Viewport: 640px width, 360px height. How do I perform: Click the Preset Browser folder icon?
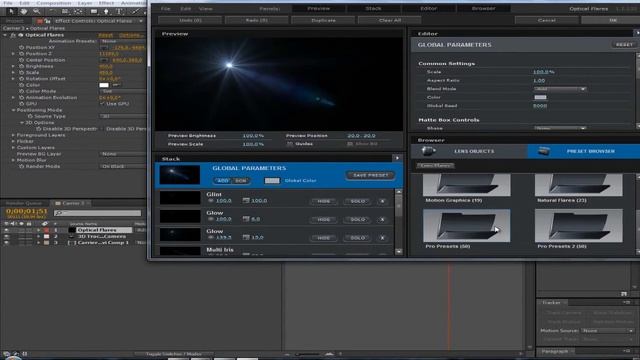coord(543,151)
